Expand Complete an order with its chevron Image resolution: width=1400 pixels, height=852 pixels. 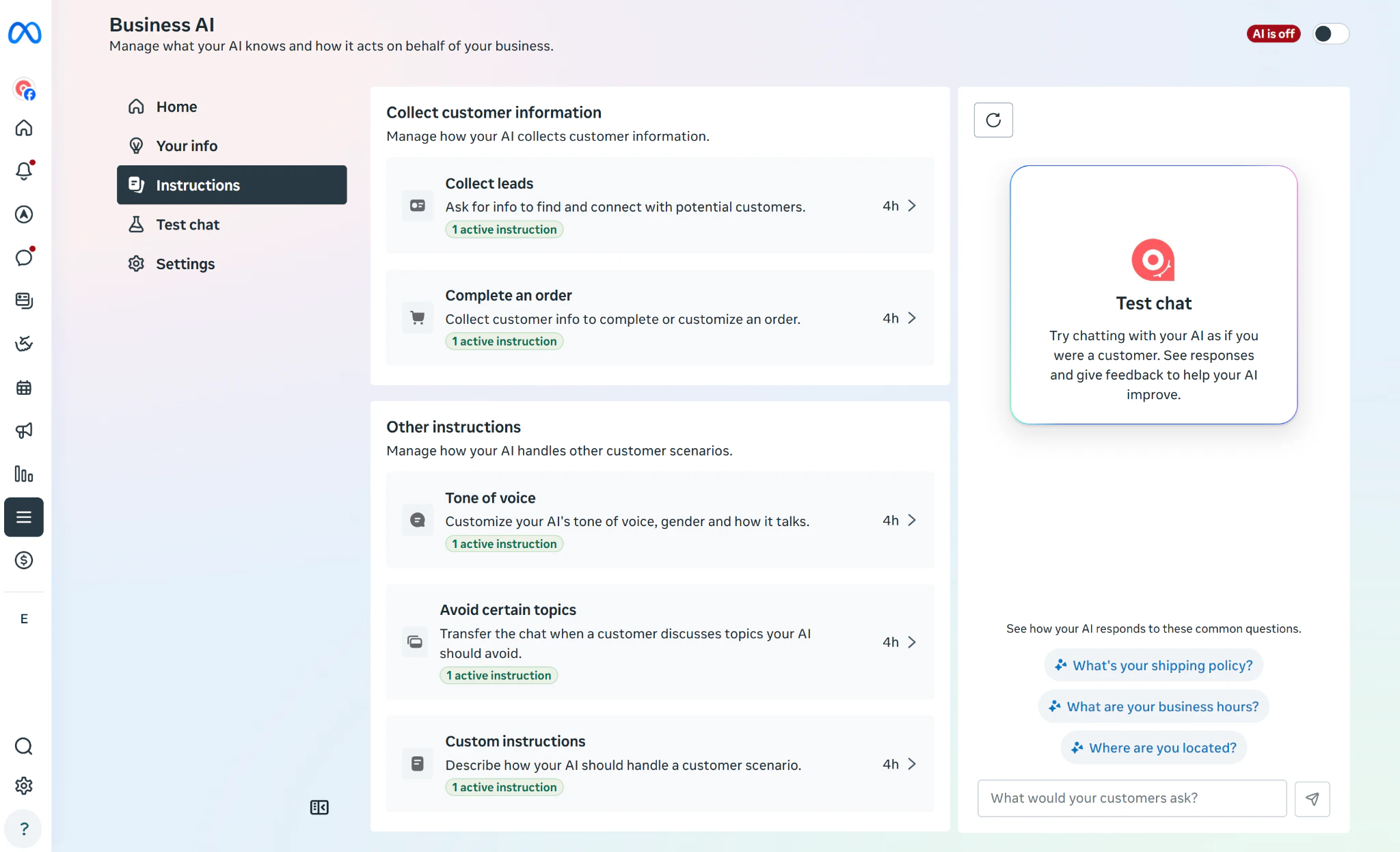point(912,318)
